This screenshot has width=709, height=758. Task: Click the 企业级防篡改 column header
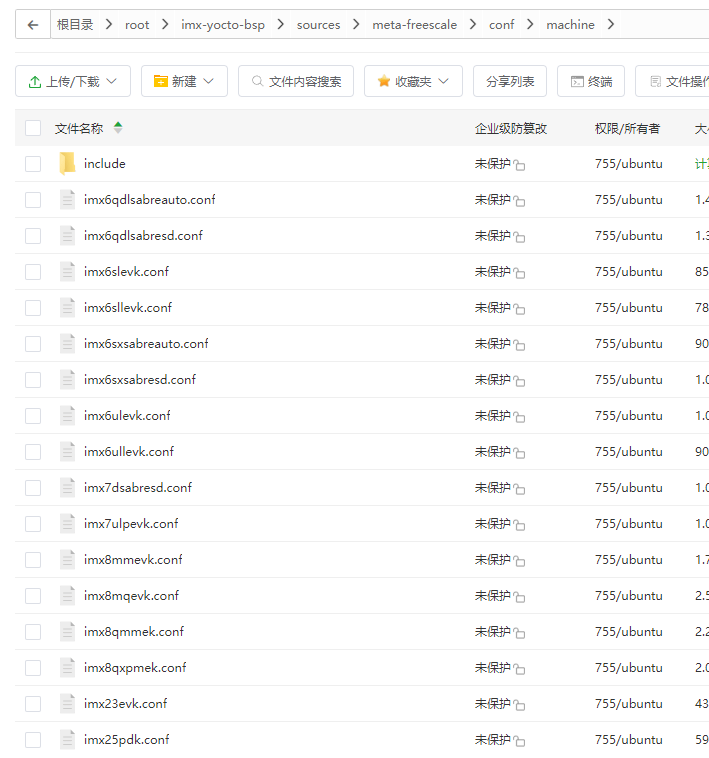[x=511, y=129]
